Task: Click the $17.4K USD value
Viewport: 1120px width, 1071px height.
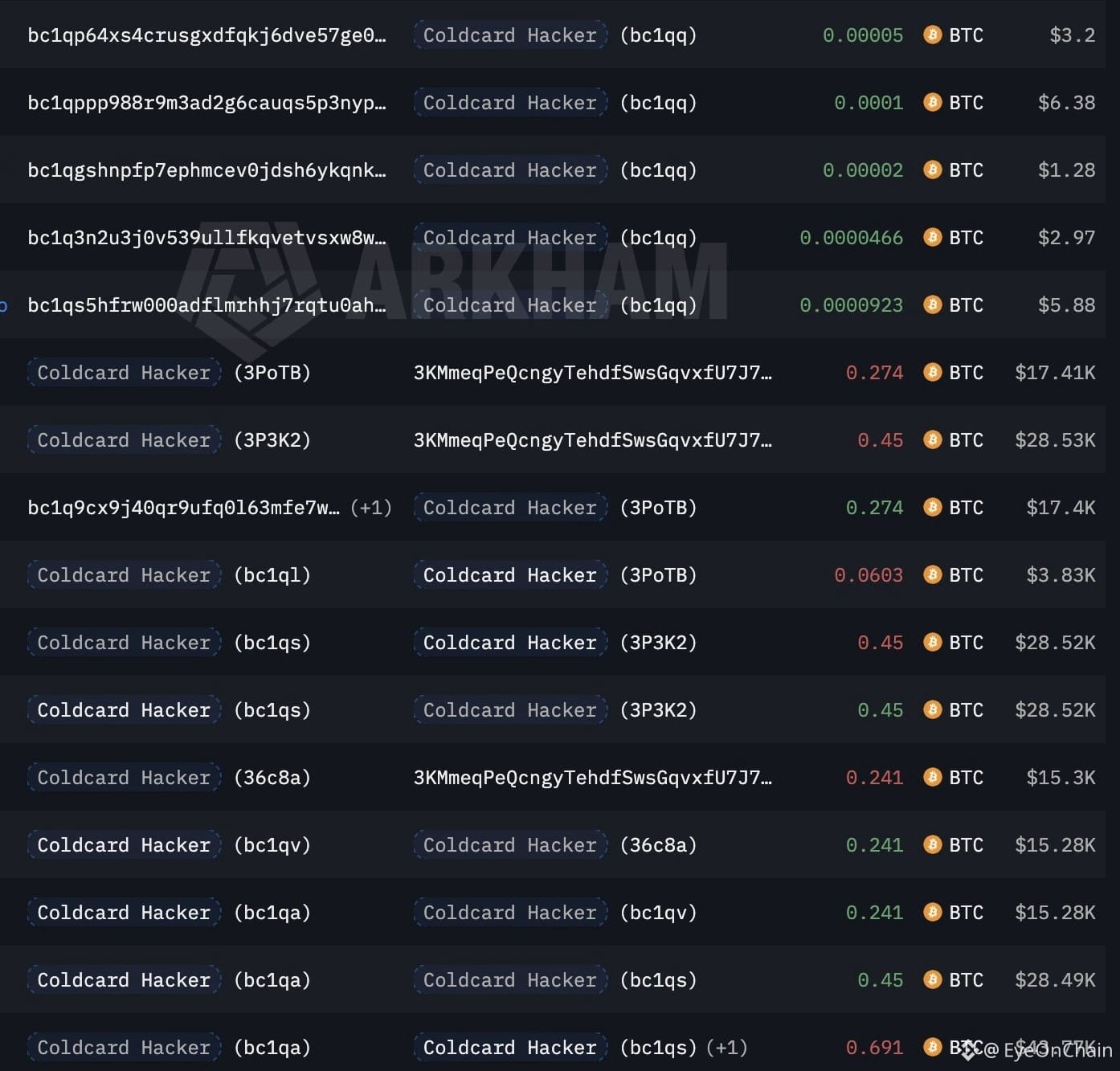Action: click(1061, 508)
